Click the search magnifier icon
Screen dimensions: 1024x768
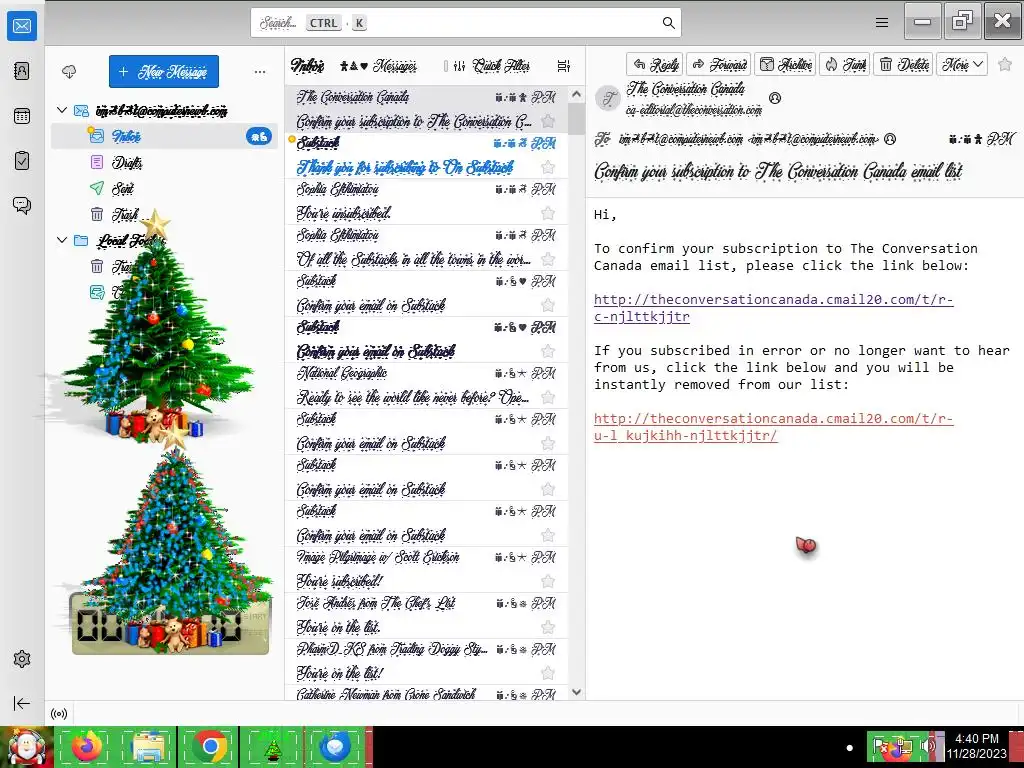[668, 23]
